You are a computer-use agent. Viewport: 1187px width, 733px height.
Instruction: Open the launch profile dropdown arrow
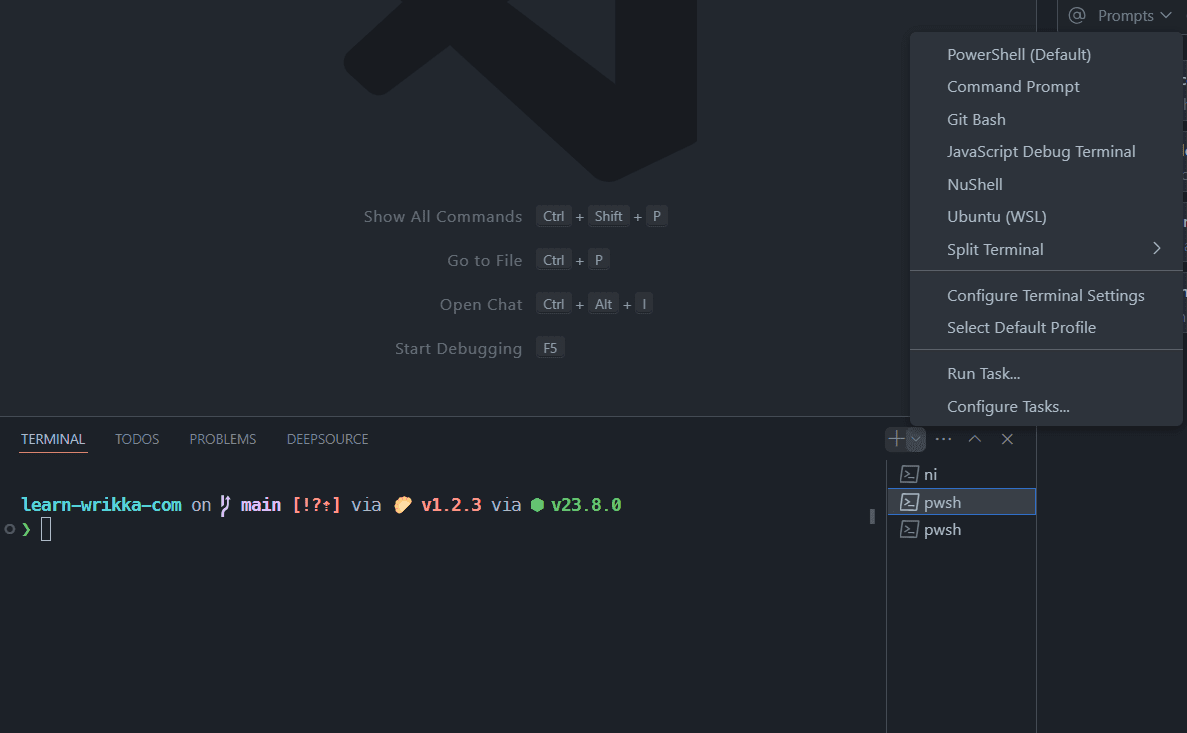tap(916, 438)
